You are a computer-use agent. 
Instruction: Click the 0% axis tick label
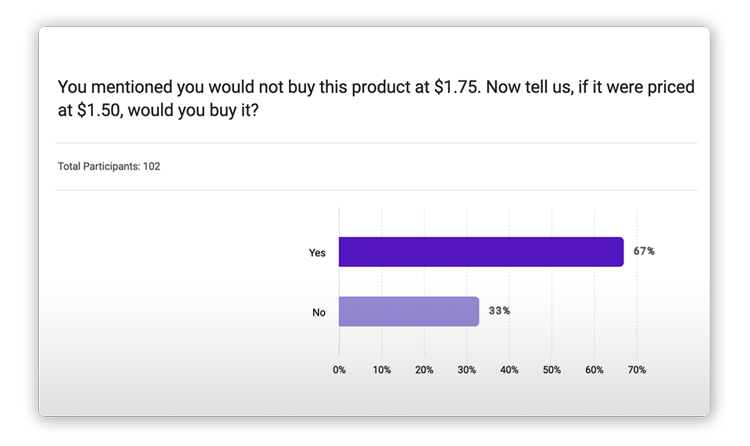(339, 370)
